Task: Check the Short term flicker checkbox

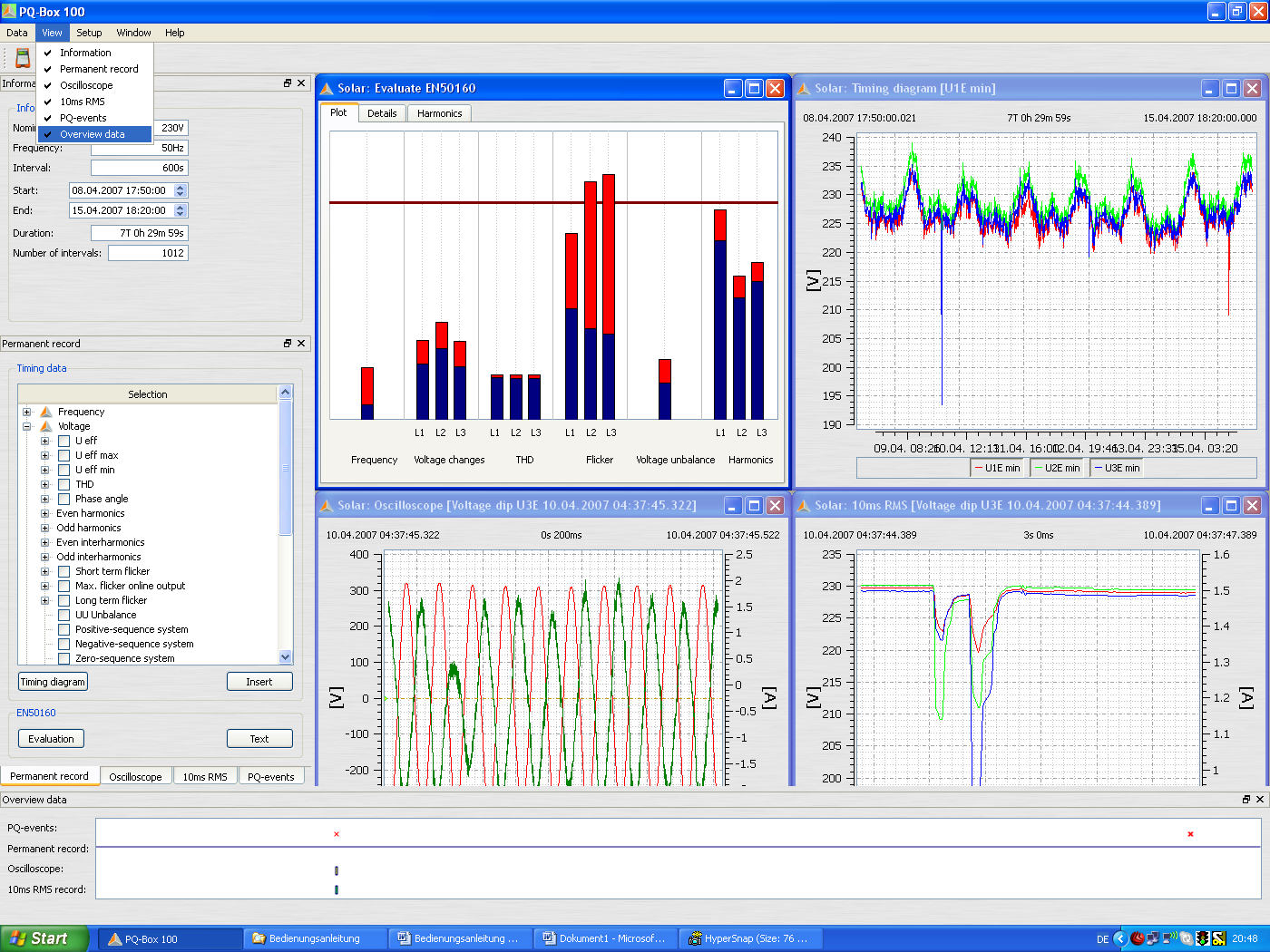Action: point(64,571)
